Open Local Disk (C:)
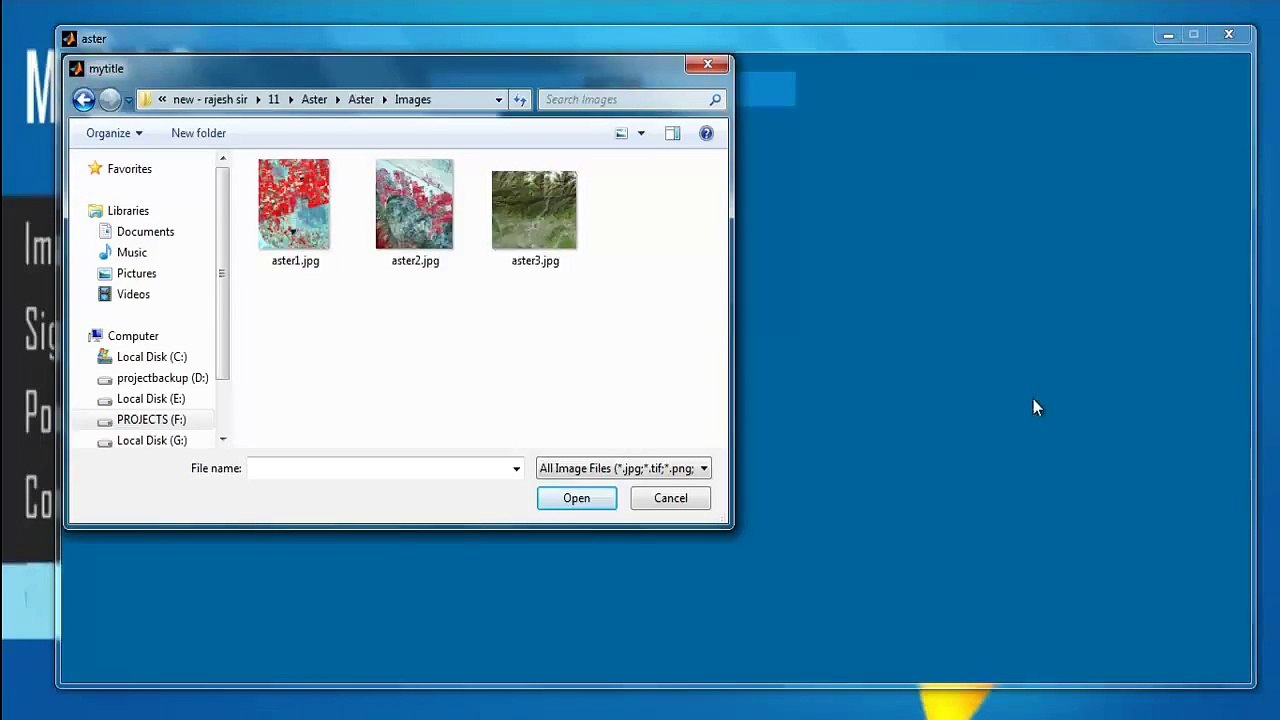This screenshot has width=1280, height=720. (151, 357)
